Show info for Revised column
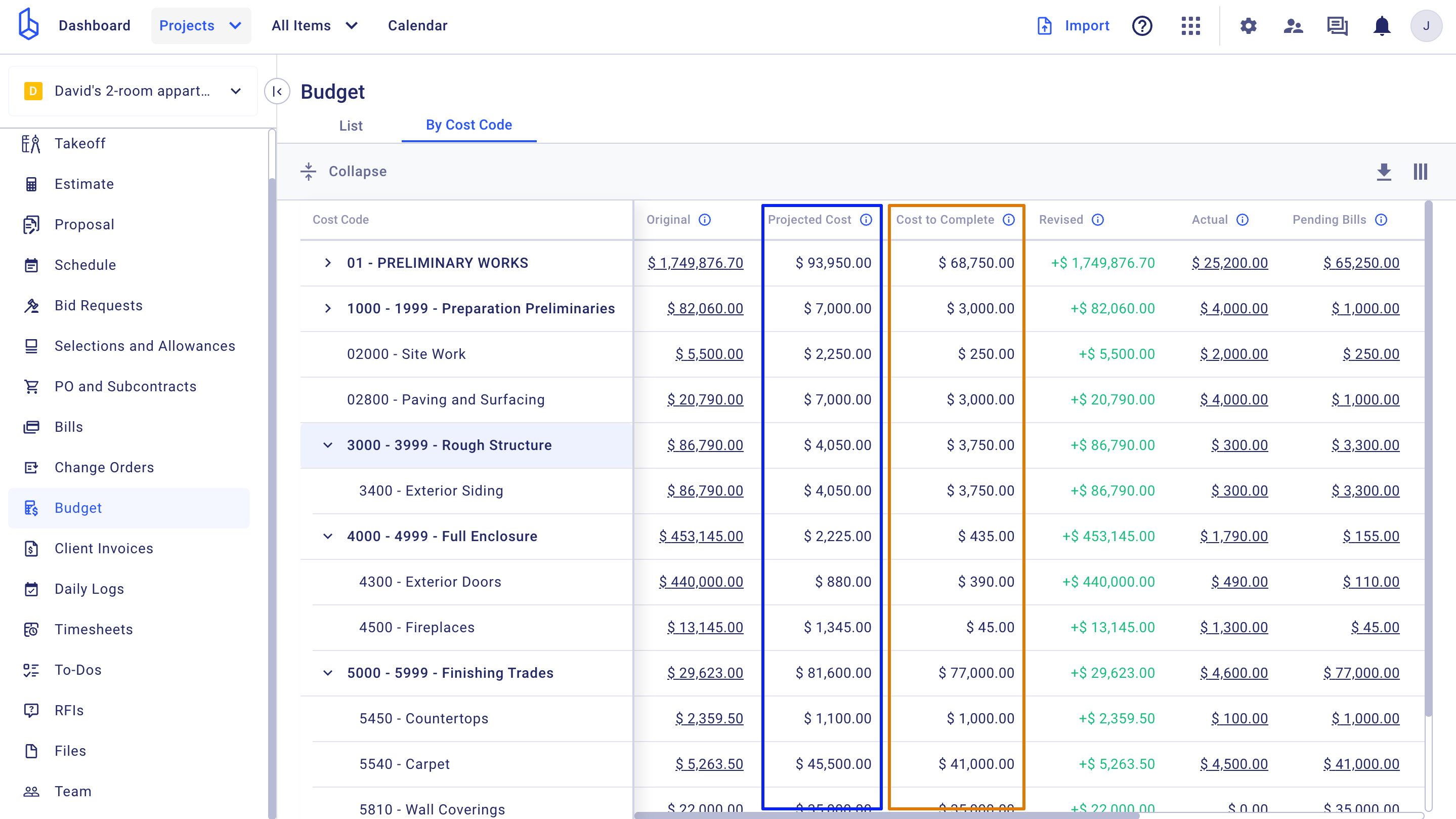 pyautogui.click(x=1098, y=220)
